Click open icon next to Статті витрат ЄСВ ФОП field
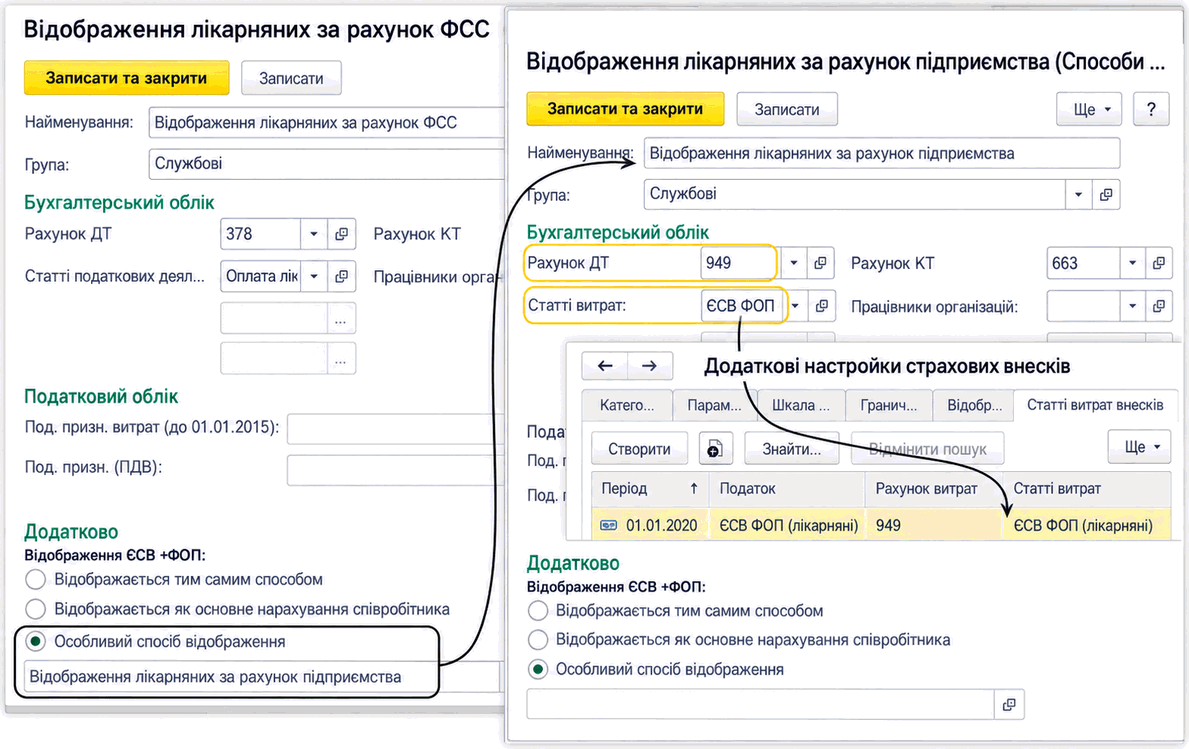The width and height of the screenshot is (1189, 749). coord(821,306)
